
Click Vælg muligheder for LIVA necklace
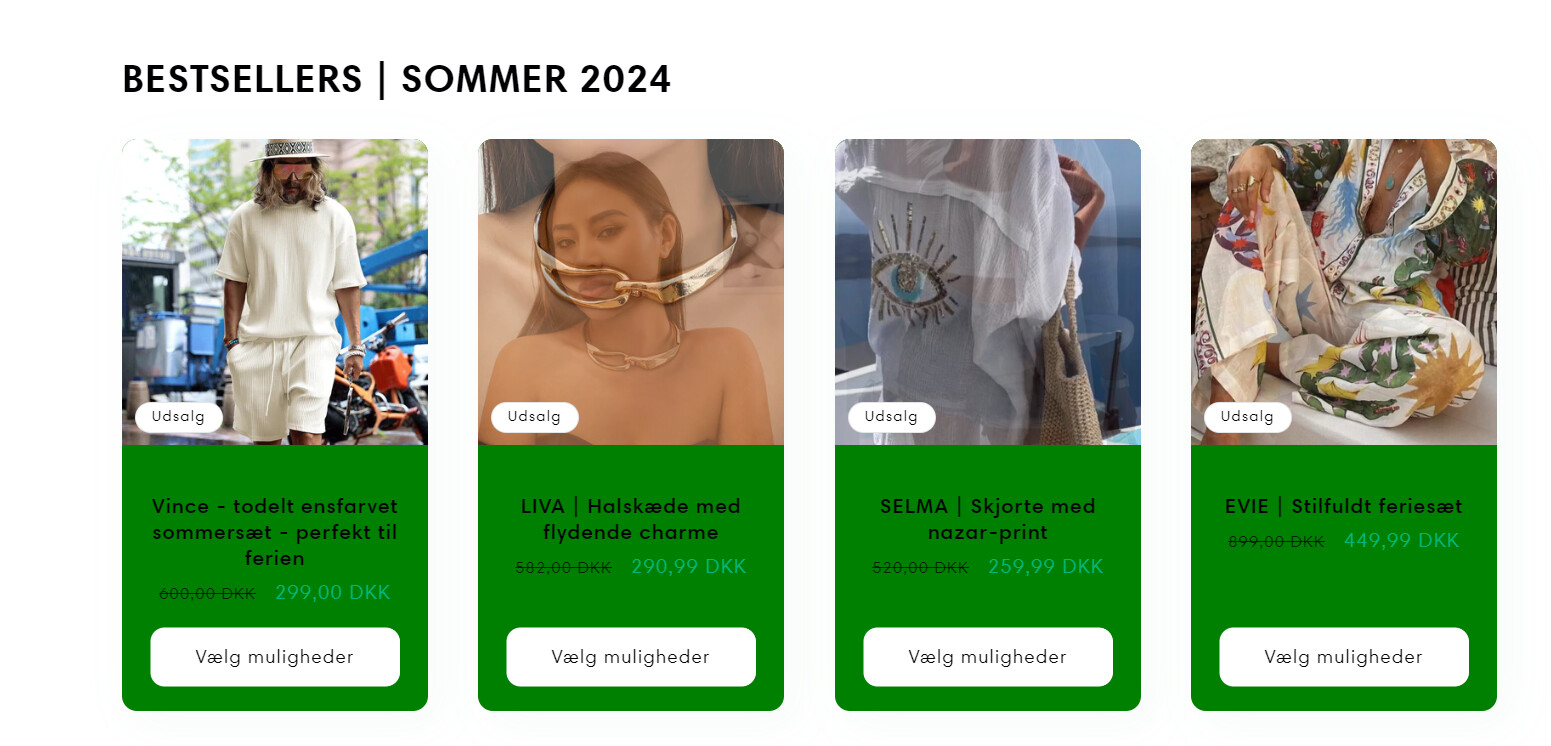click(x=631, y=657)
